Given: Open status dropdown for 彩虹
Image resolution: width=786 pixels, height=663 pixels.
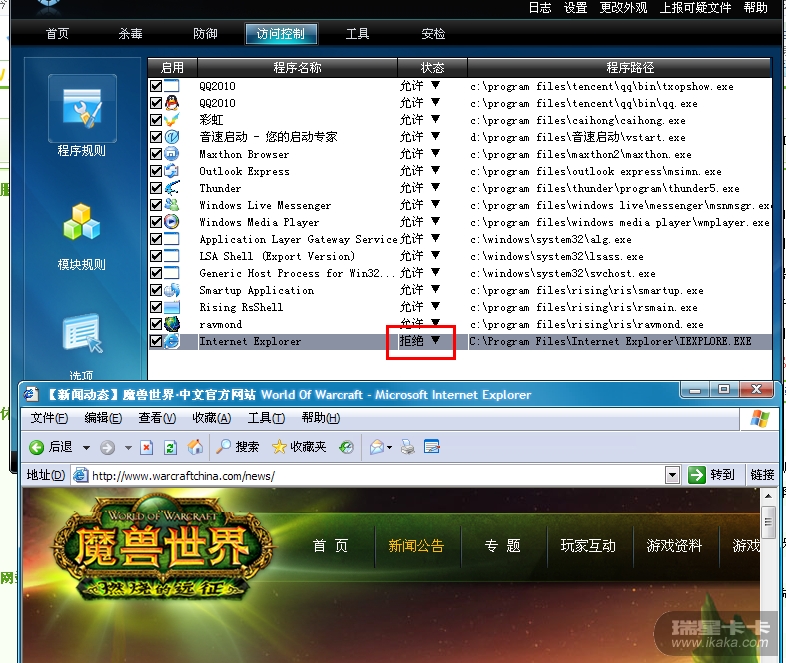Looking at the screenshot, I should [x=436, y=119].
